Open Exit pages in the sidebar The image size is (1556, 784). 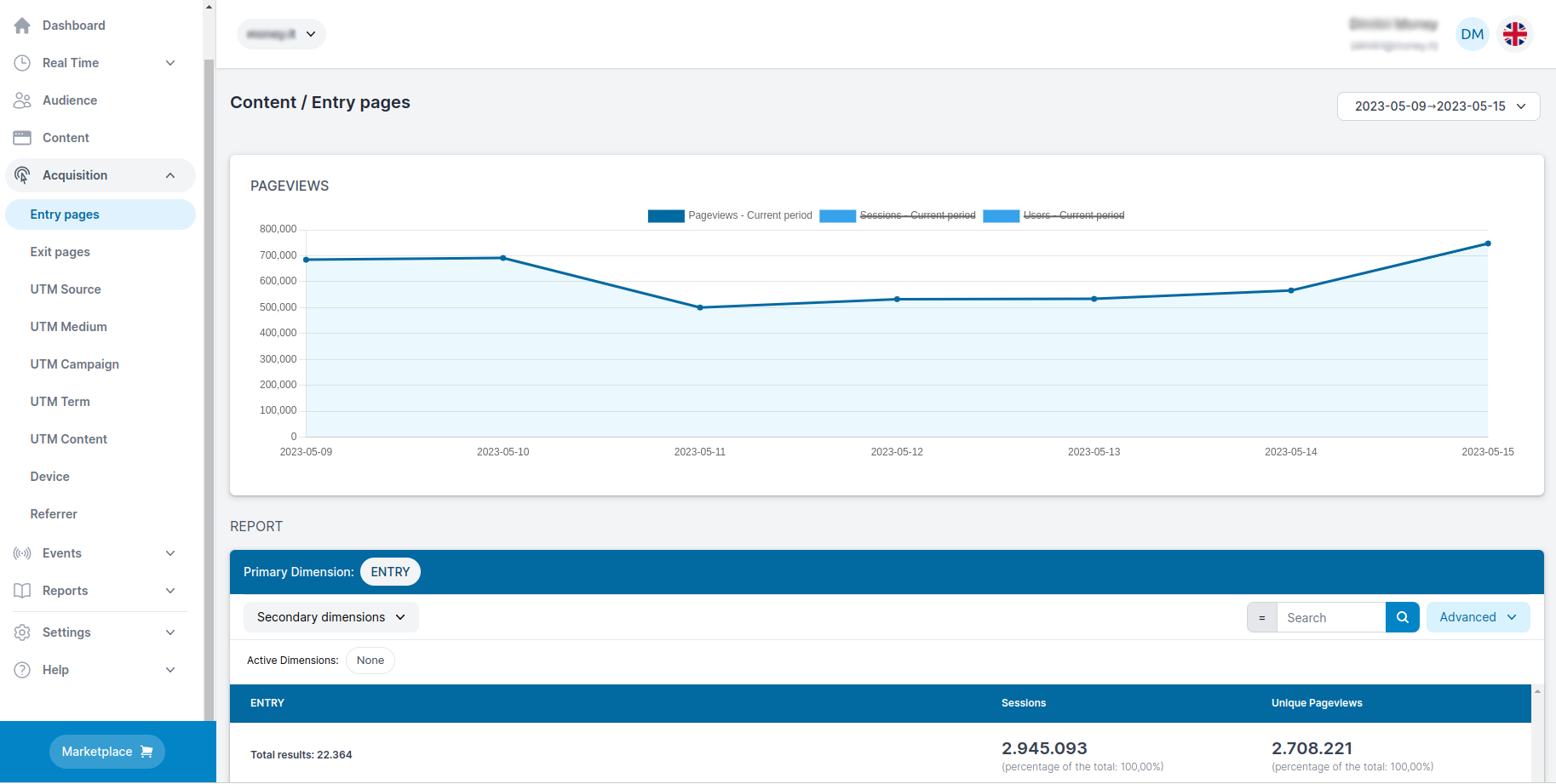click(x=60, y=252)
